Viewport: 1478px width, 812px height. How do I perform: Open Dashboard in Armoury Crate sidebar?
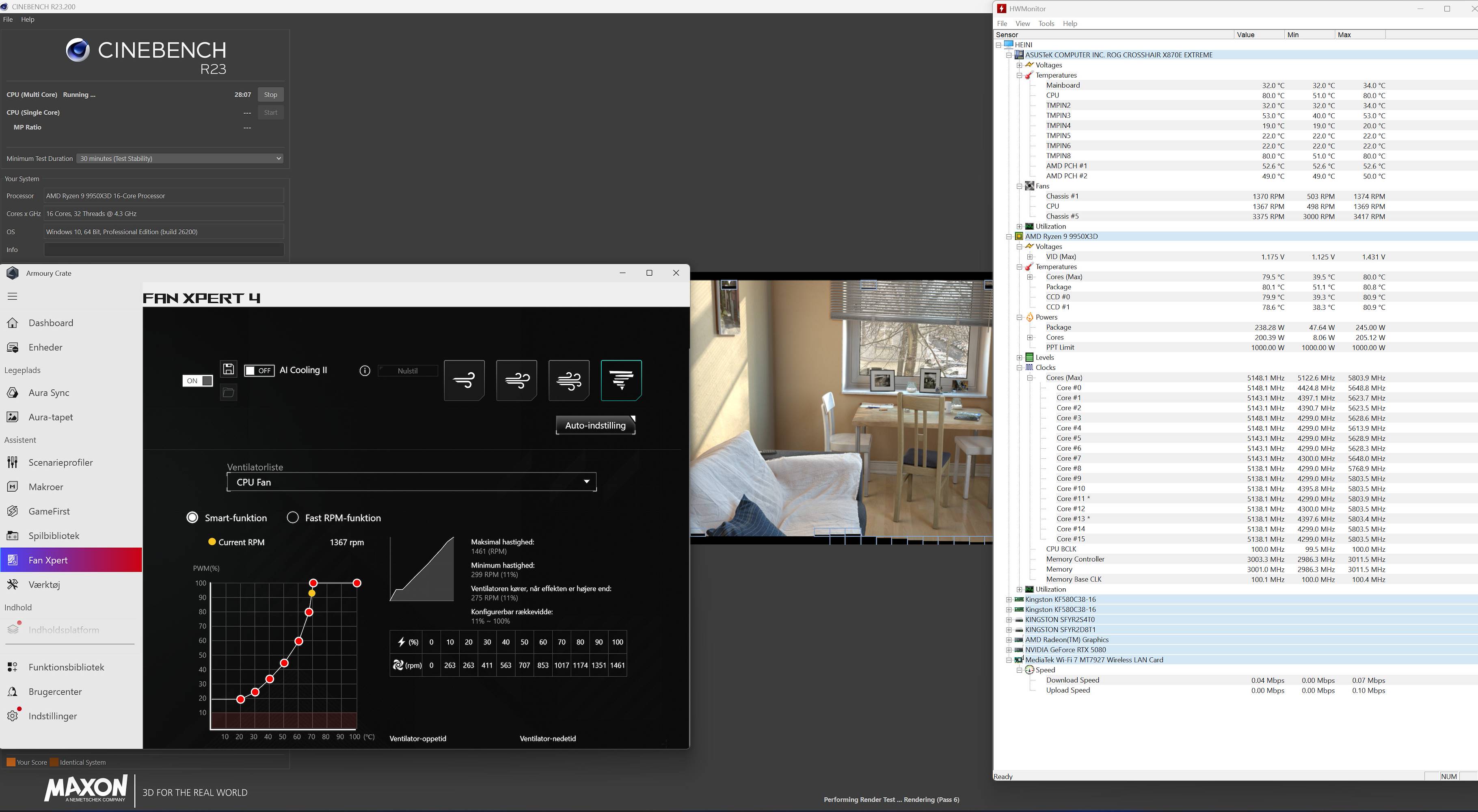tap(71, 323)
